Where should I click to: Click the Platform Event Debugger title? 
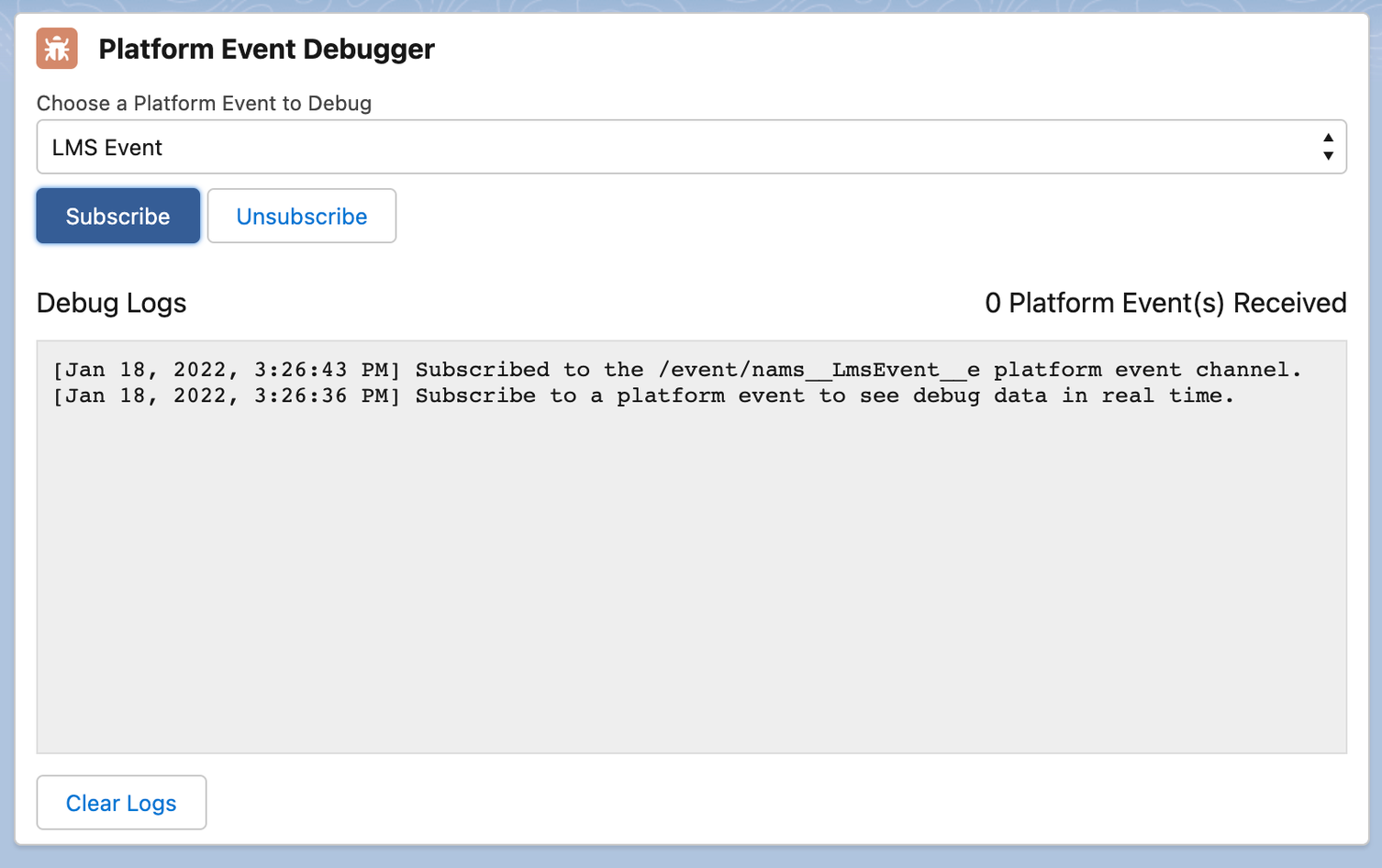click(266, 50)
